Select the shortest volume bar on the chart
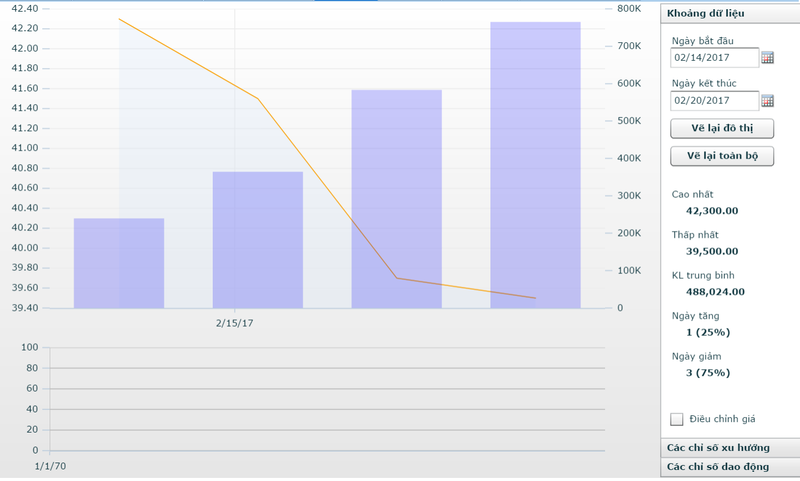Viewport: 800px width, 481px height. coord(119,263)
